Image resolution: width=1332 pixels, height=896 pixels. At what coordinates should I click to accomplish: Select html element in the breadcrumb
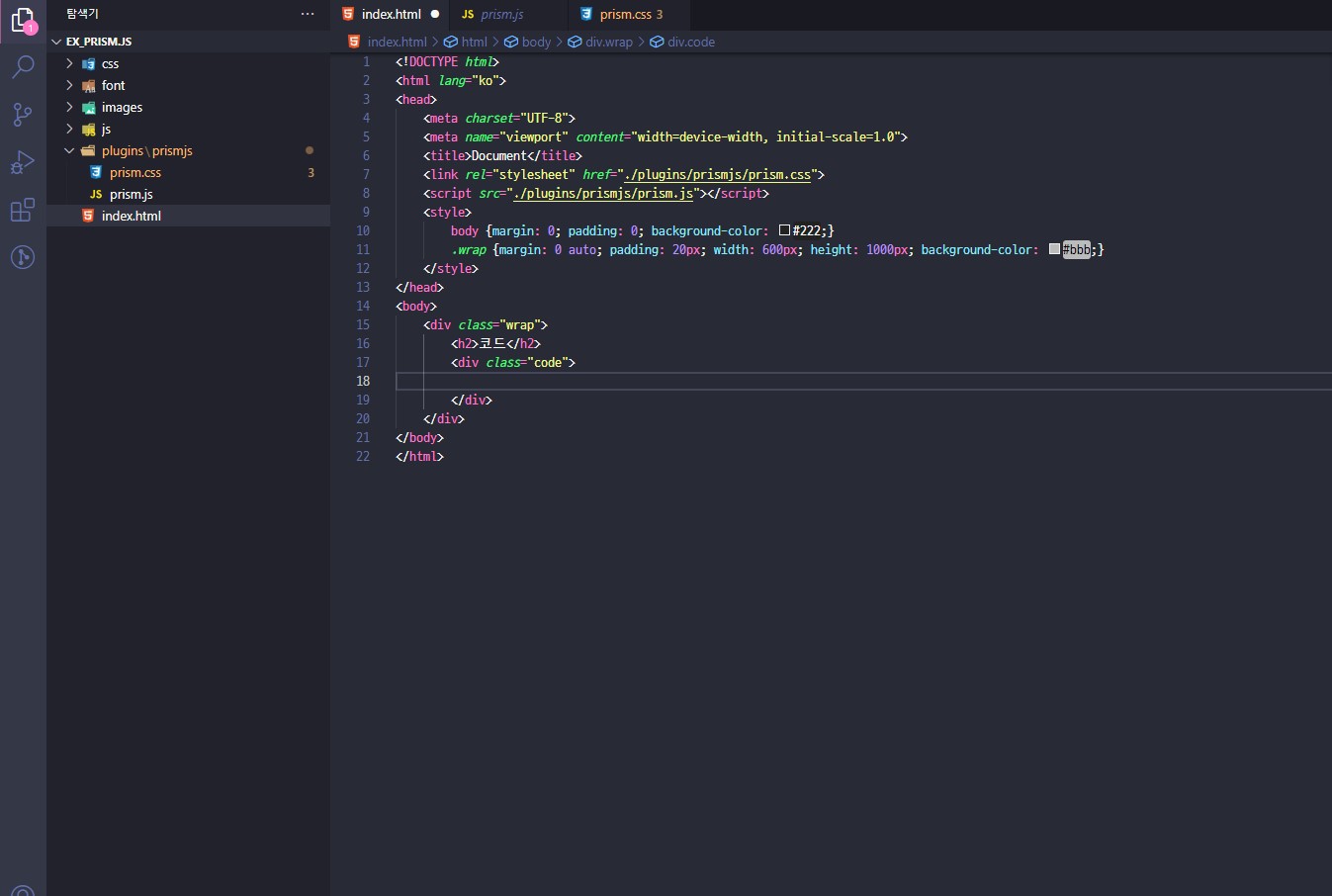(x=474, y=42)
